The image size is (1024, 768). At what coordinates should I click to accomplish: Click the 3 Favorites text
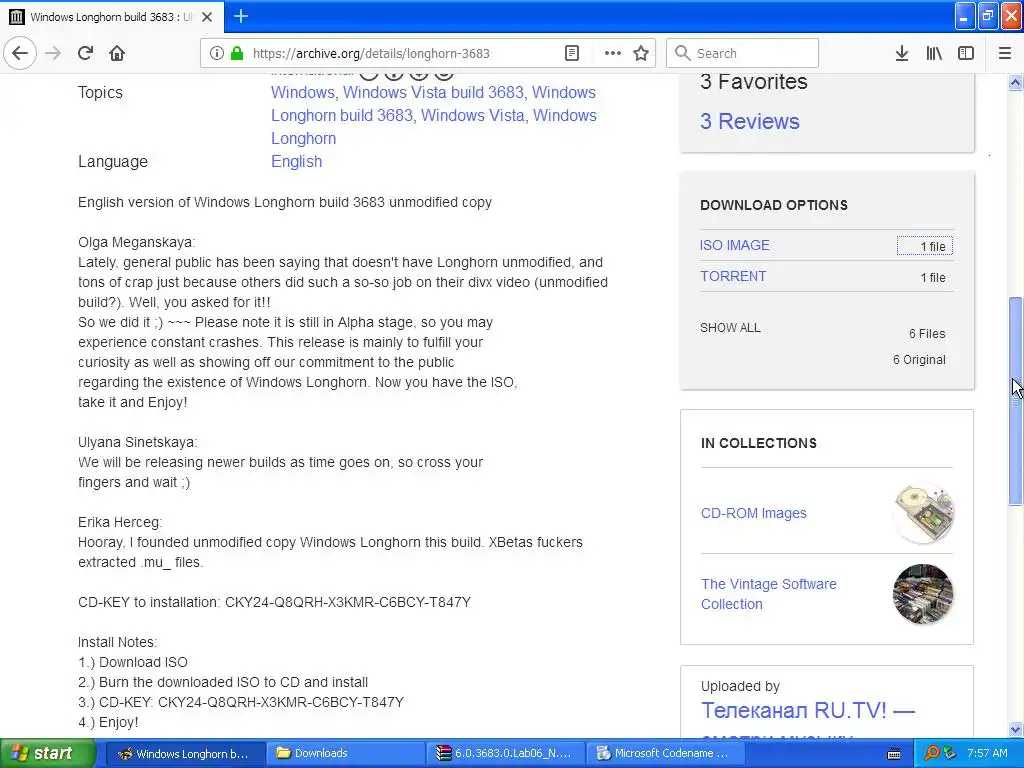(x=754, y=82)
